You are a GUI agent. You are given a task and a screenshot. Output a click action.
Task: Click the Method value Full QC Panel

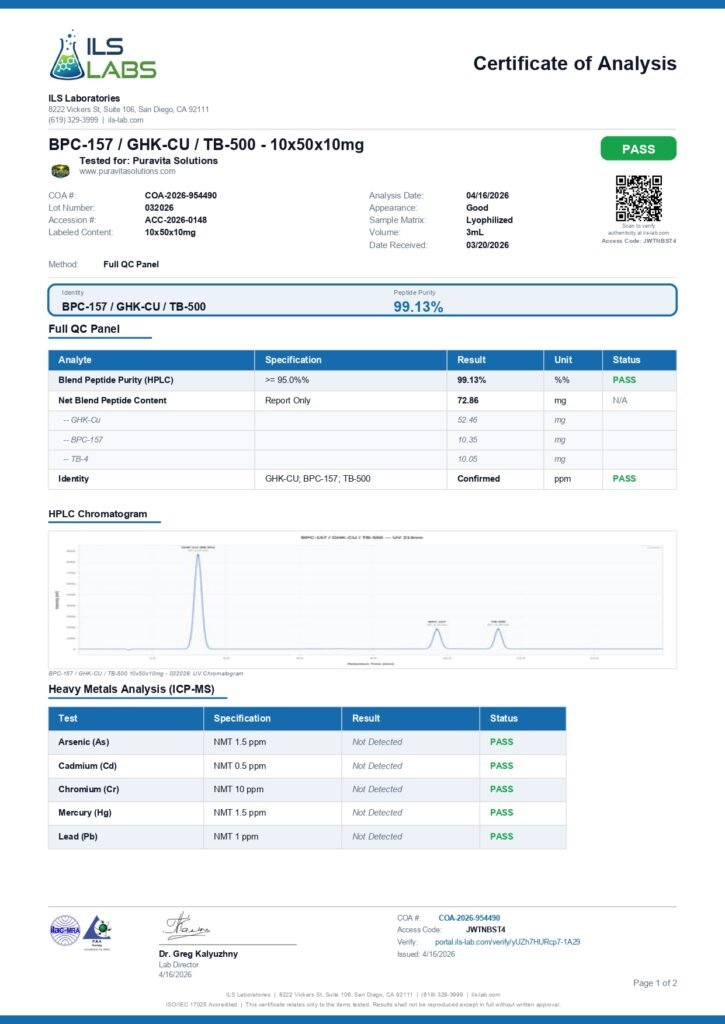(x=131, y=264)
